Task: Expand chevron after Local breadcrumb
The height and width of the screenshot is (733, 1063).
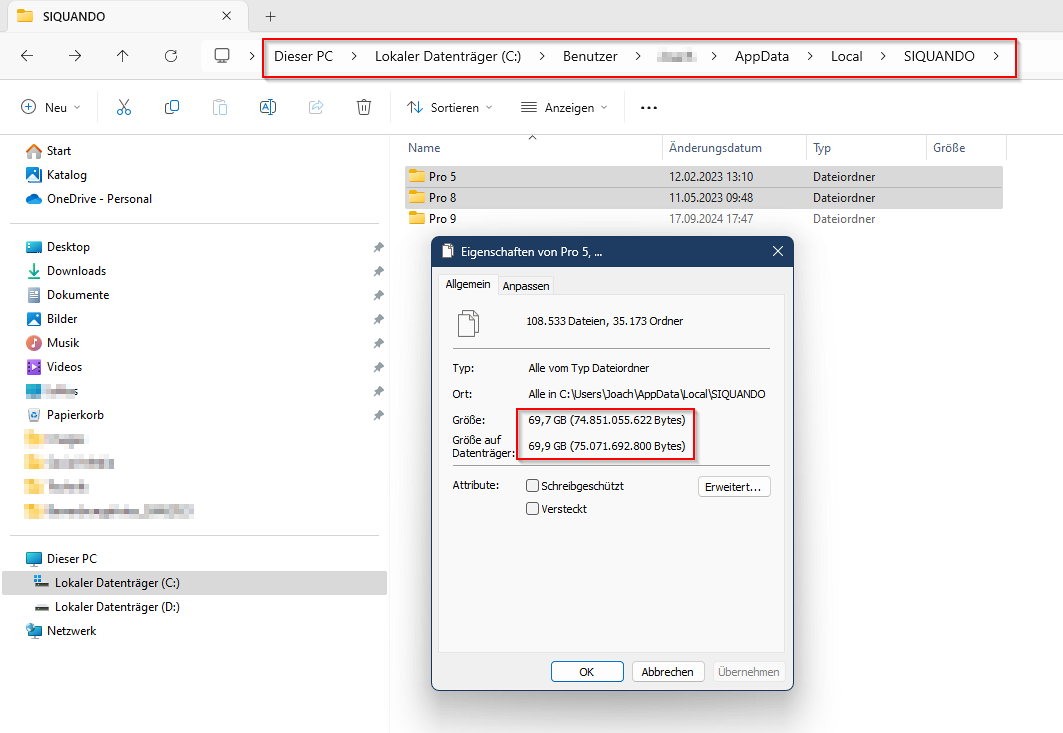Action: click(883, 56)
